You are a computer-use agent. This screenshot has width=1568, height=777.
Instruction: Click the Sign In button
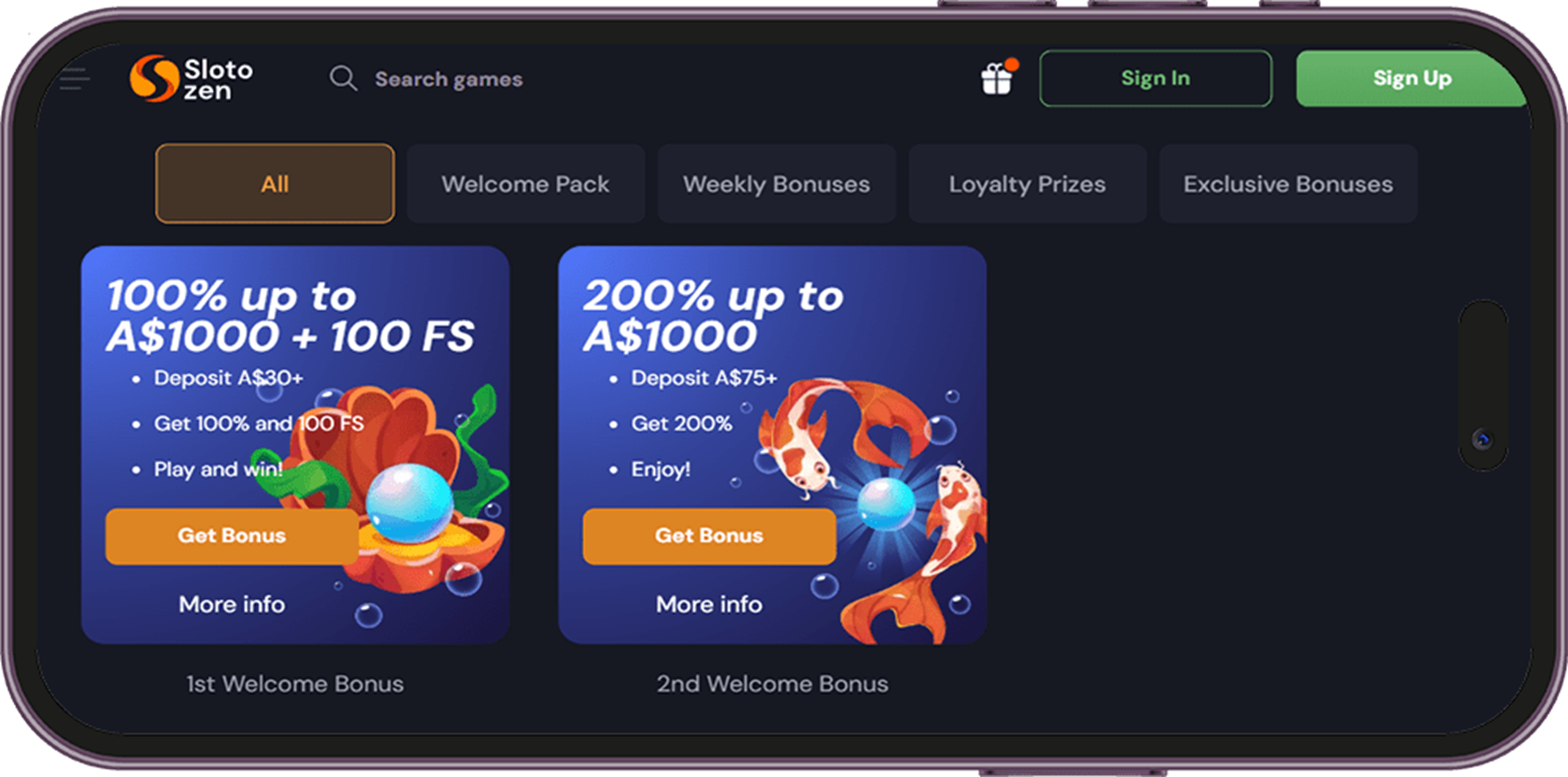1155,78
